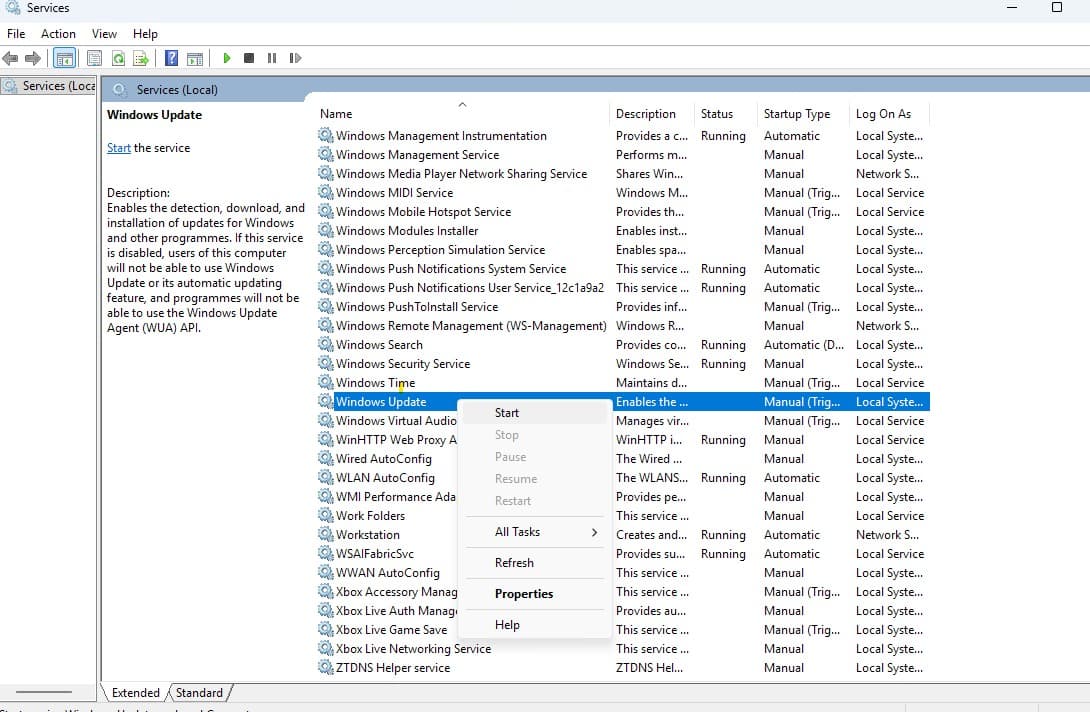
Task: Switch to the Standard tab
Action: click(199, 692)
